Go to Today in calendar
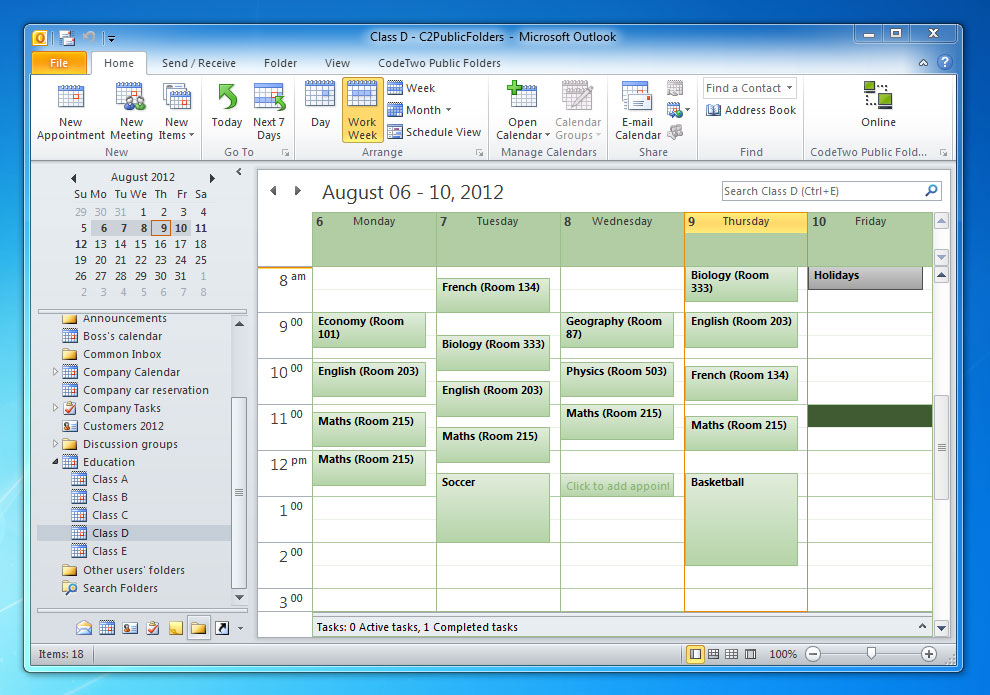 click(227, 107)
